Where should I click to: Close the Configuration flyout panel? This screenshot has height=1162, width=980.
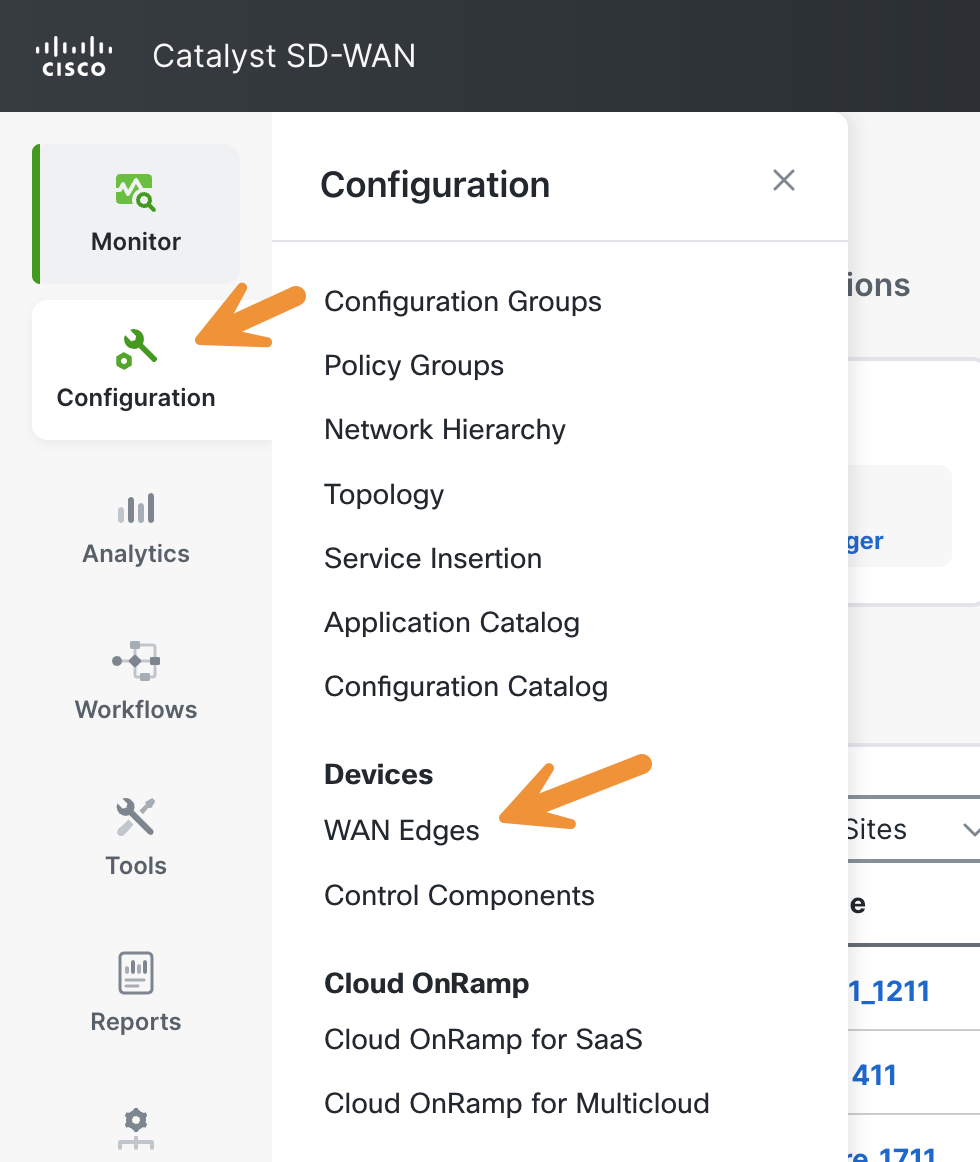coord(784,180)
